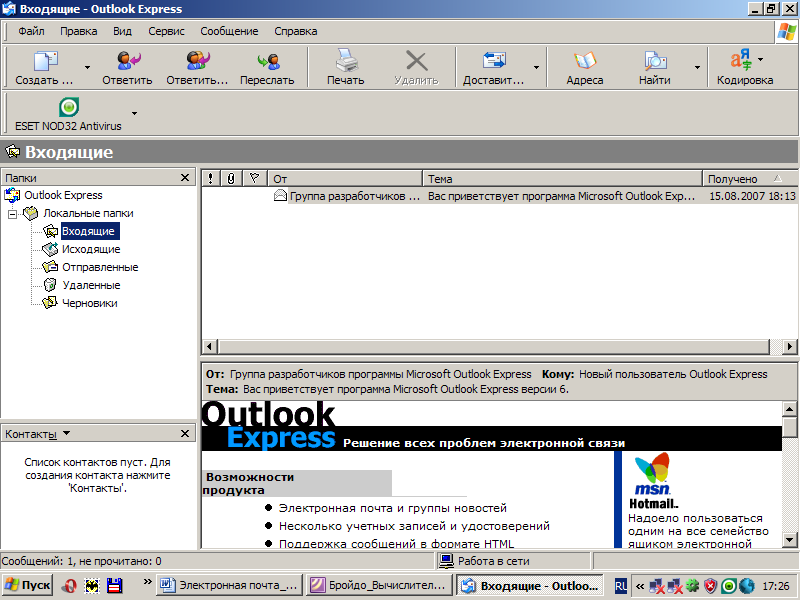
Task: Click right arrow of message list scrollbar
Action: 790,346
